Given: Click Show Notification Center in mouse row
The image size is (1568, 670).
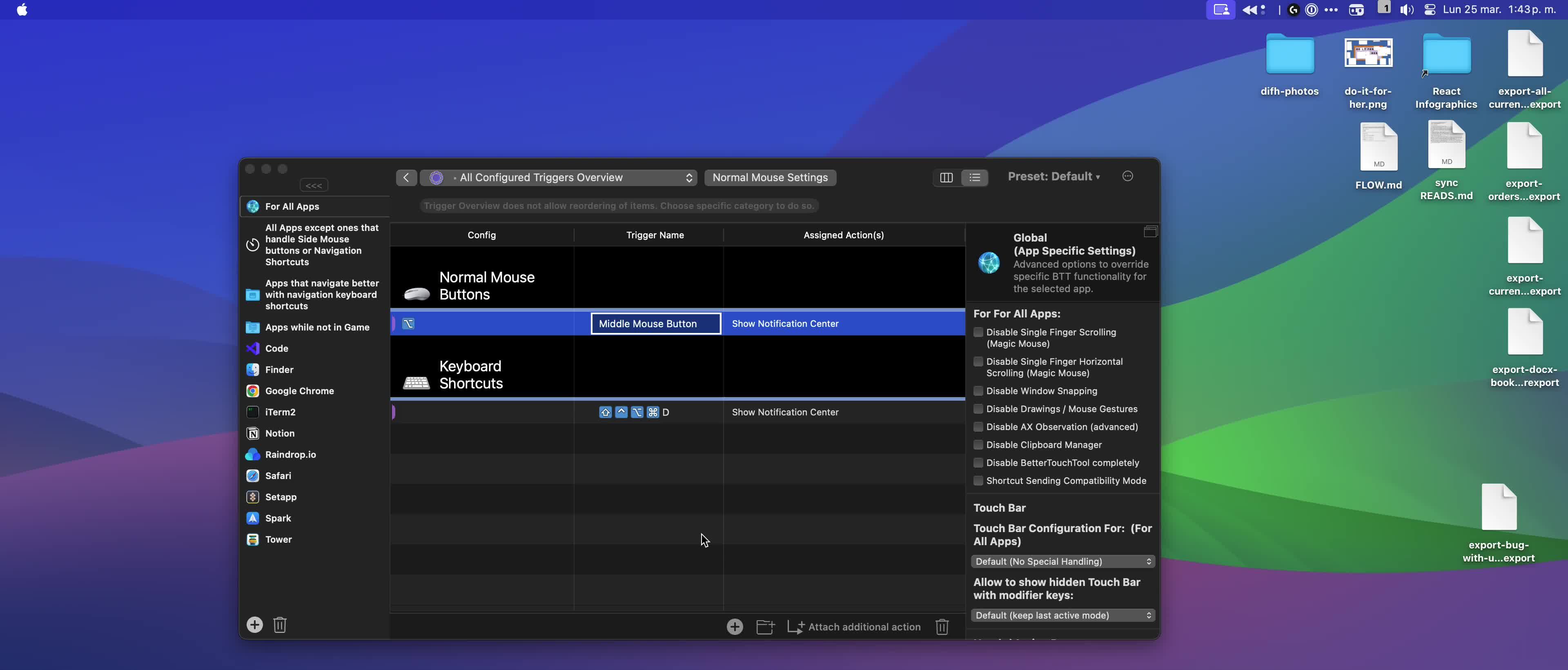Looking at the screenshot, I should (784, 324).
